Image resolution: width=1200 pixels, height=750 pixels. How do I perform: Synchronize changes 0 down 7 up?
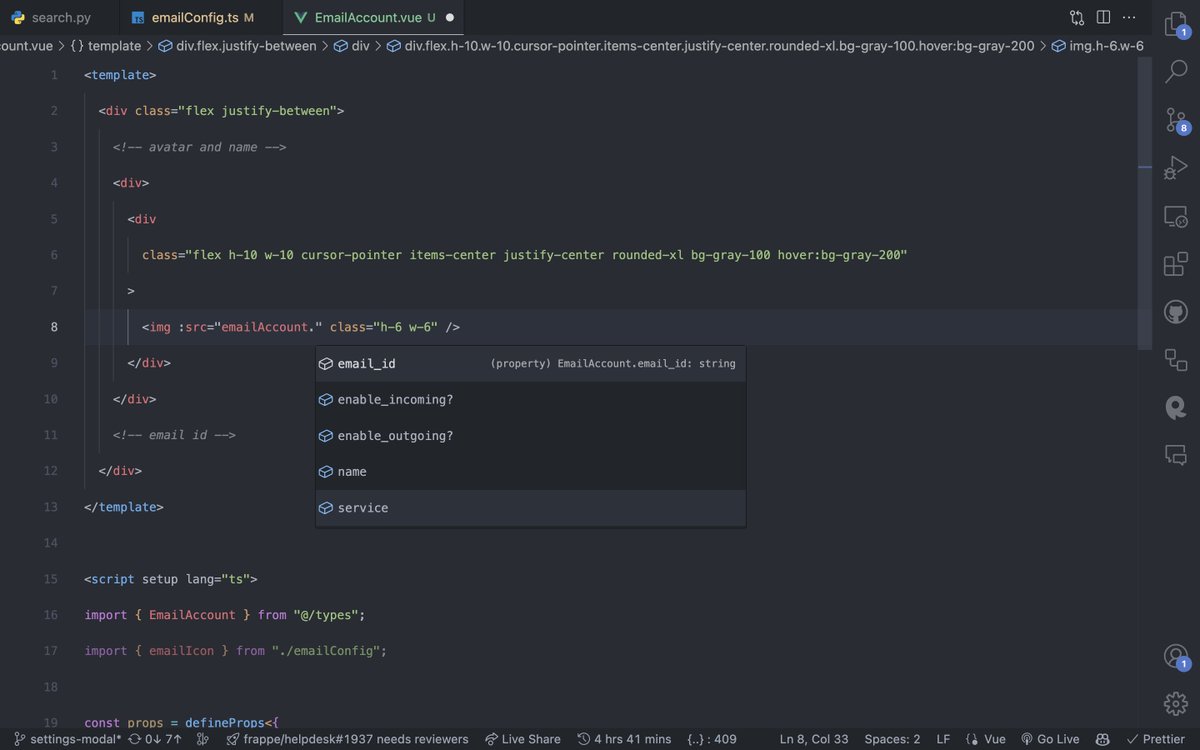click(155, 739)
